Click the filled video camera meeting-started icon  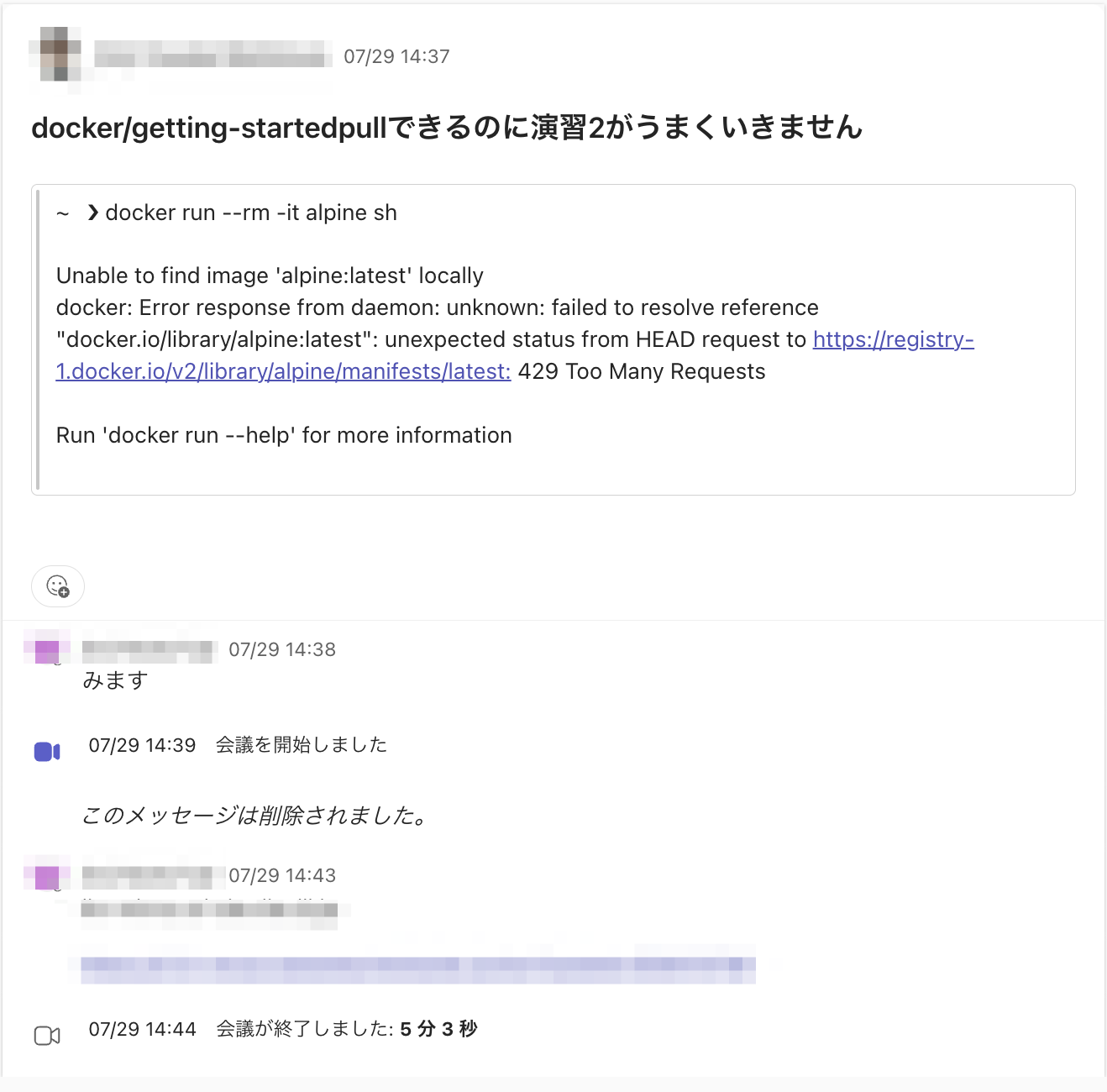pos(47,752)
